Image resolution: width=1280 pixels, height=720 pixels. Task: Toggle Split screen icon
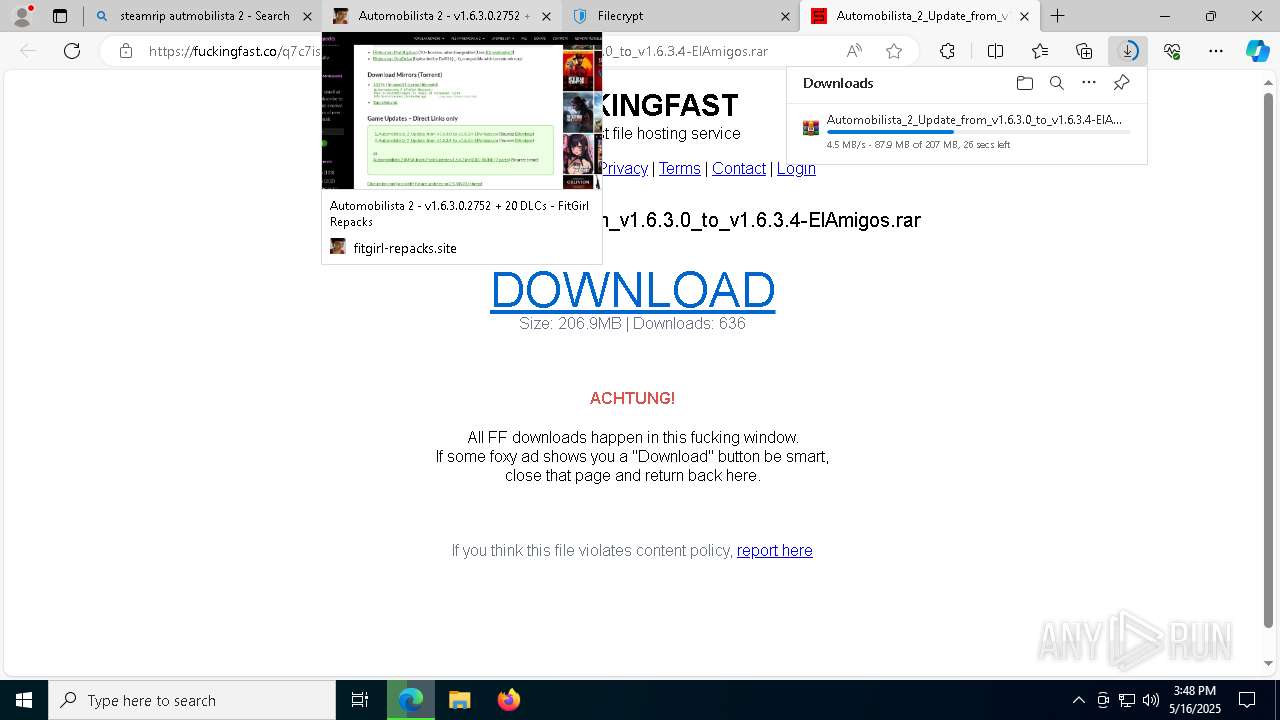(x=995, y=51)
